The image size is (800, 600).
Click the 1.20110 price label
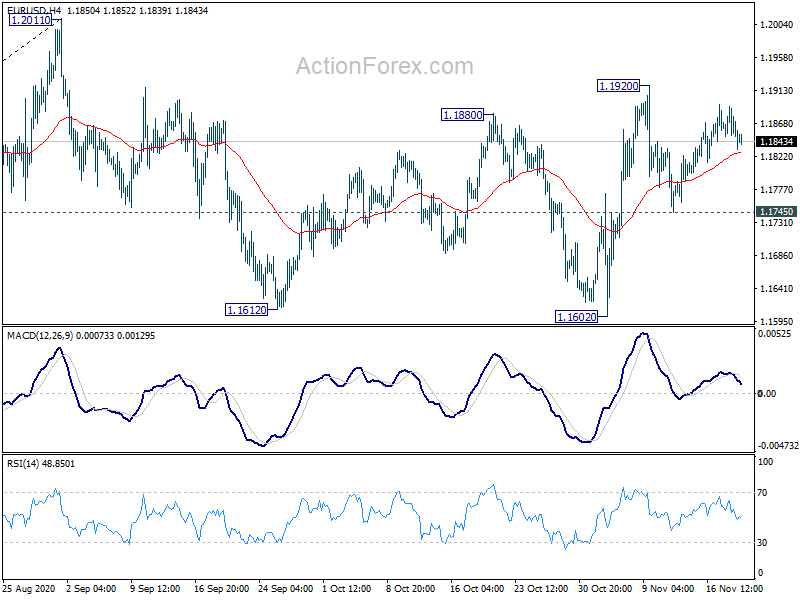(x=31, y=20)
